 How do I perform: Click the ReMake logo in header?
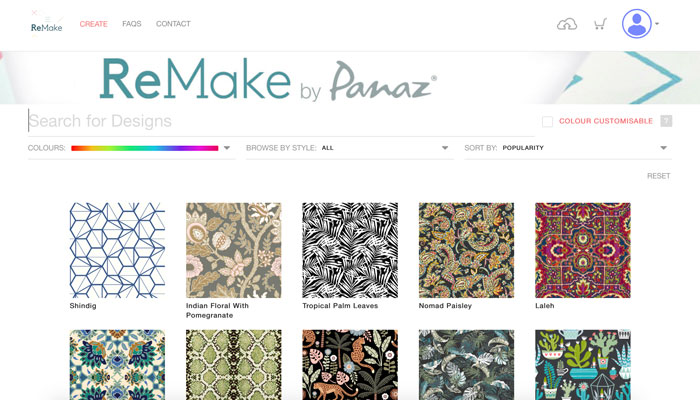(x=46, y=24)
